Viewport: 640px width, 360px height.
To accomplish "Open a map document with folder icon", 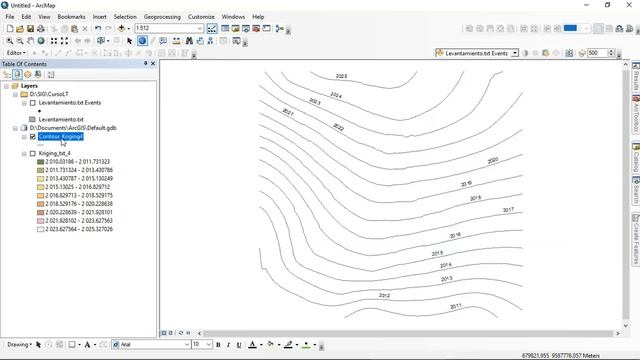I will tap(20, 29).
